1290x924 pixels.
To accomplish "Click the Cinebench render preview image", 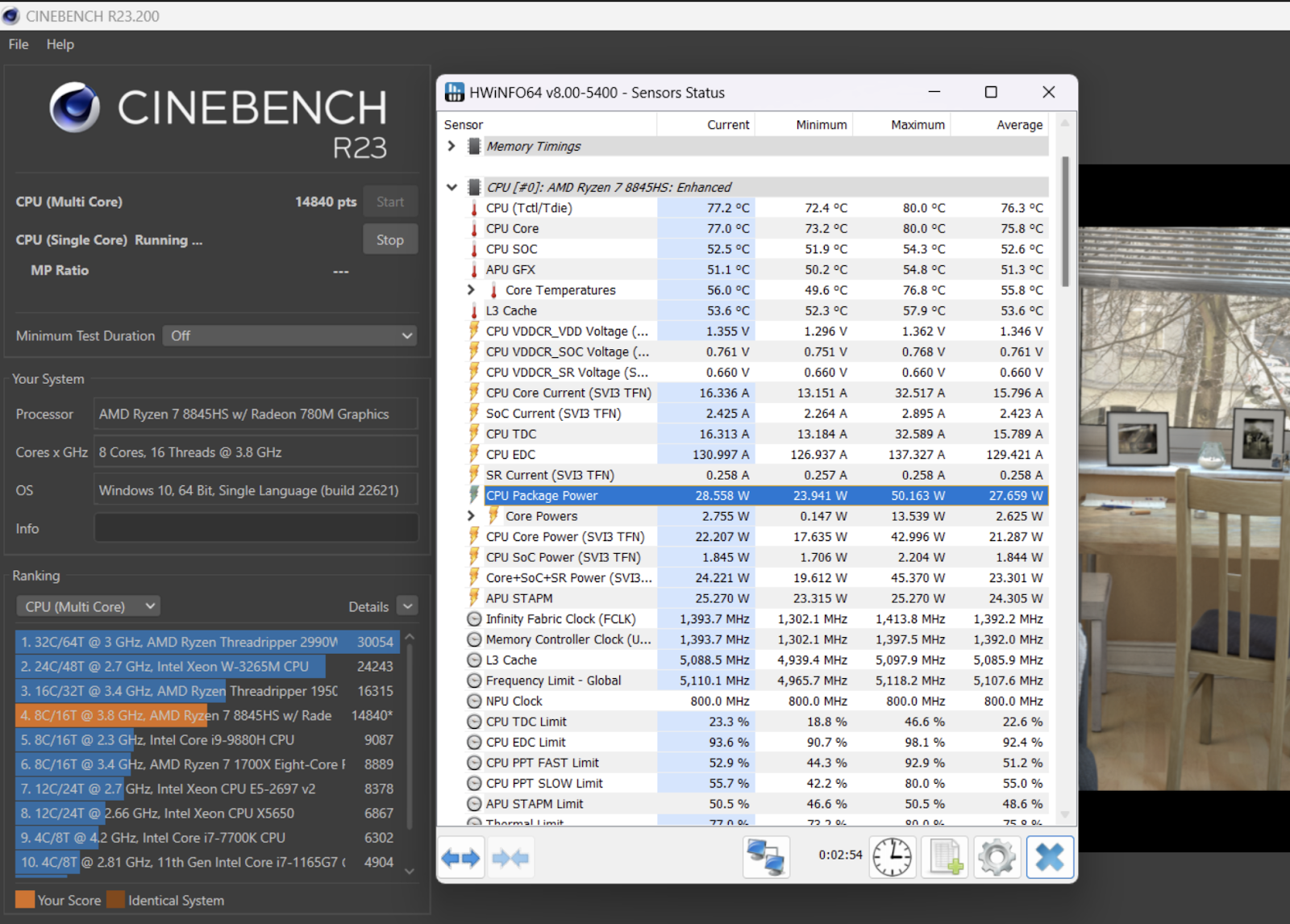I will 1184,508.
